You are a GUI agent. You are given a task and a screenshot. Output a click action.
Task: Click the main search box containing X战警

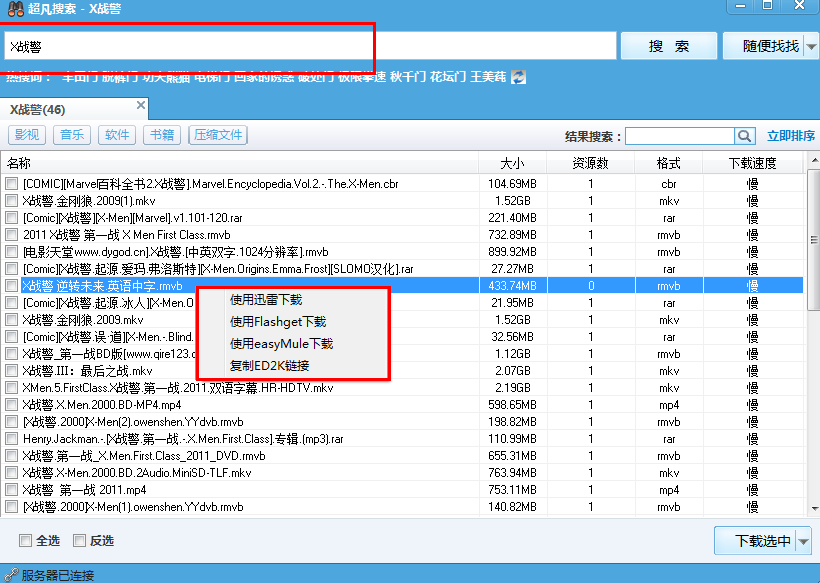pyautogui.click(x=310, y=47)
